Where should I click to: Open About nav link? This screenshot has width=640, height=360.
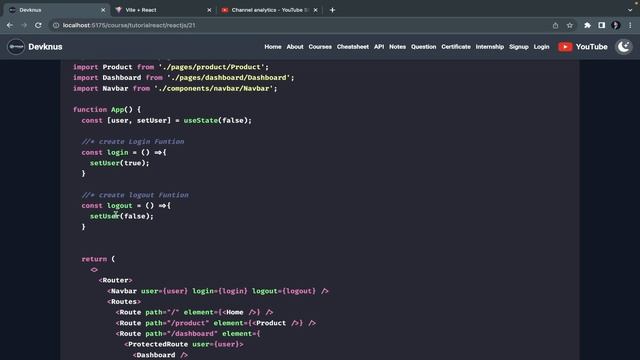click(x=295, y=47)
